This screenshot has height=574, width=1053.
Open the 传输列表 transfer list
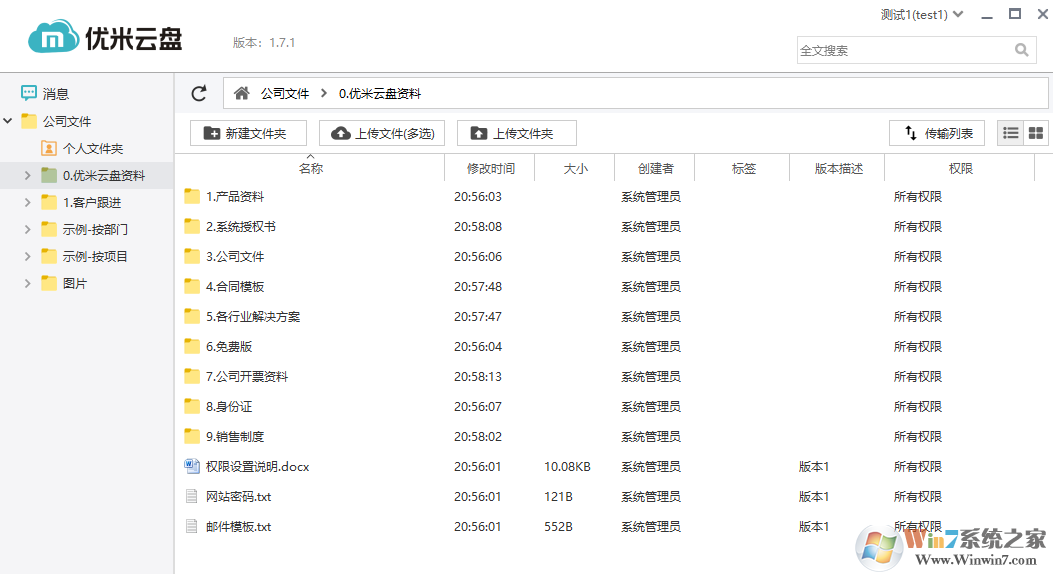pyautogui.click(x=937, y=133)
